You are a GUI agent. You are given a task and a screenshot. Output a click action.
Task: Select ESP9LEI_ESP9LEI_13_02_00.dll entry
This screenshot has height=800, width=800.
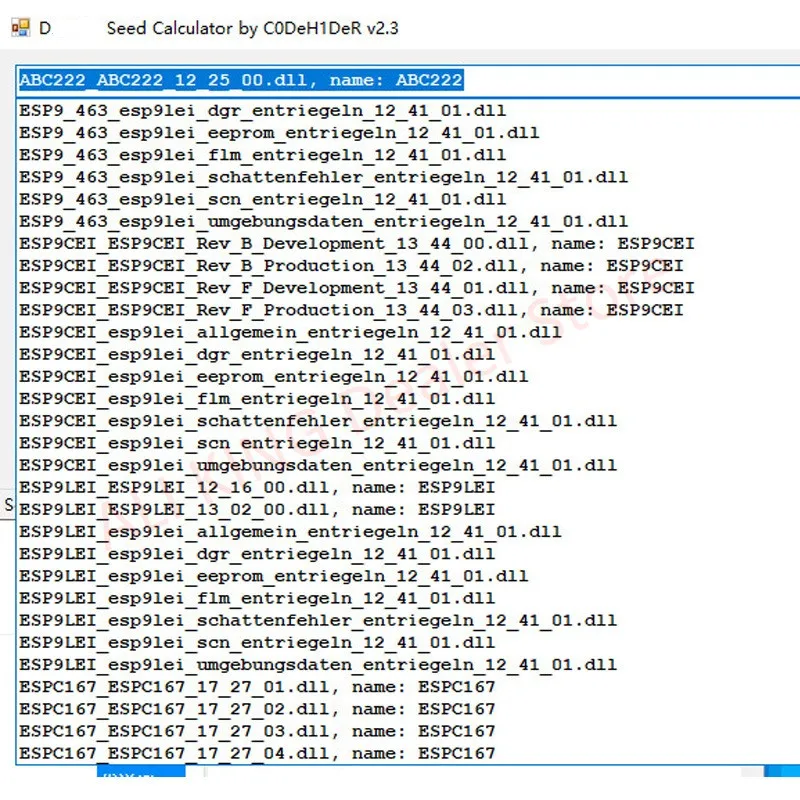pyautogui.click(x=257, y=510)
